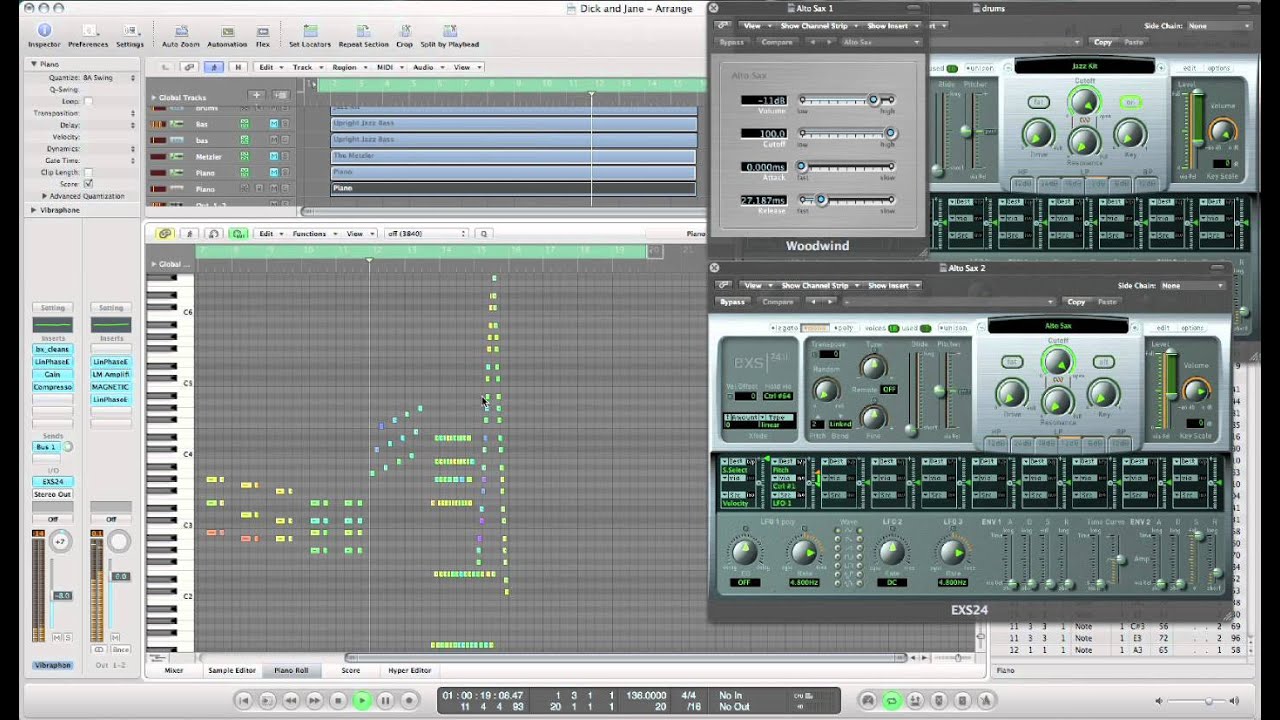Image resolution: width=1280 pixels, height=720 pixels.
Task: Click the Record button in the transport
Action: tap(409, 701)
